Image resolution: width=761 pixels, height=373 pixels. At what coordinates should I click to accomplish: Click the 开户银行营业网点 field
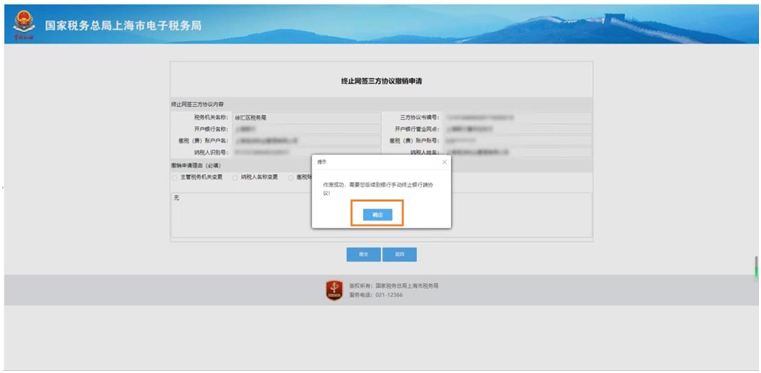(517, 129)
